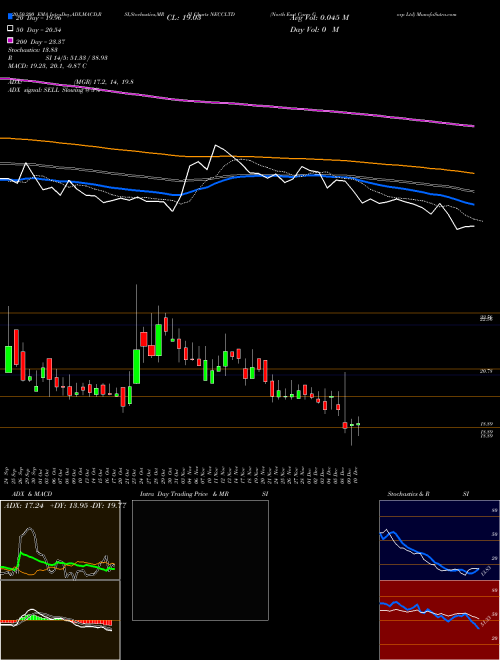Image resolution: width=500 pixels, height=660 pixels.
Task: Click the 'Stochastics: 13.83' reading
Action: (32, 50)
